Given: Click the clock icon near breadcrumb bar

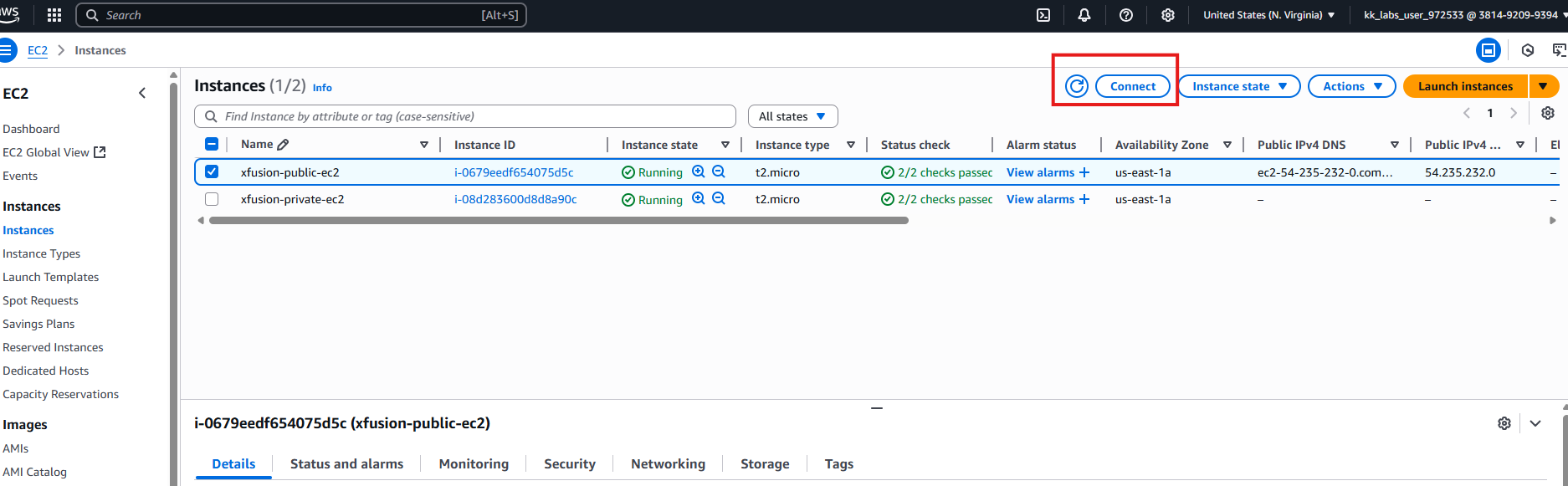Looking at the screenshot, I should click(1528, 50).
